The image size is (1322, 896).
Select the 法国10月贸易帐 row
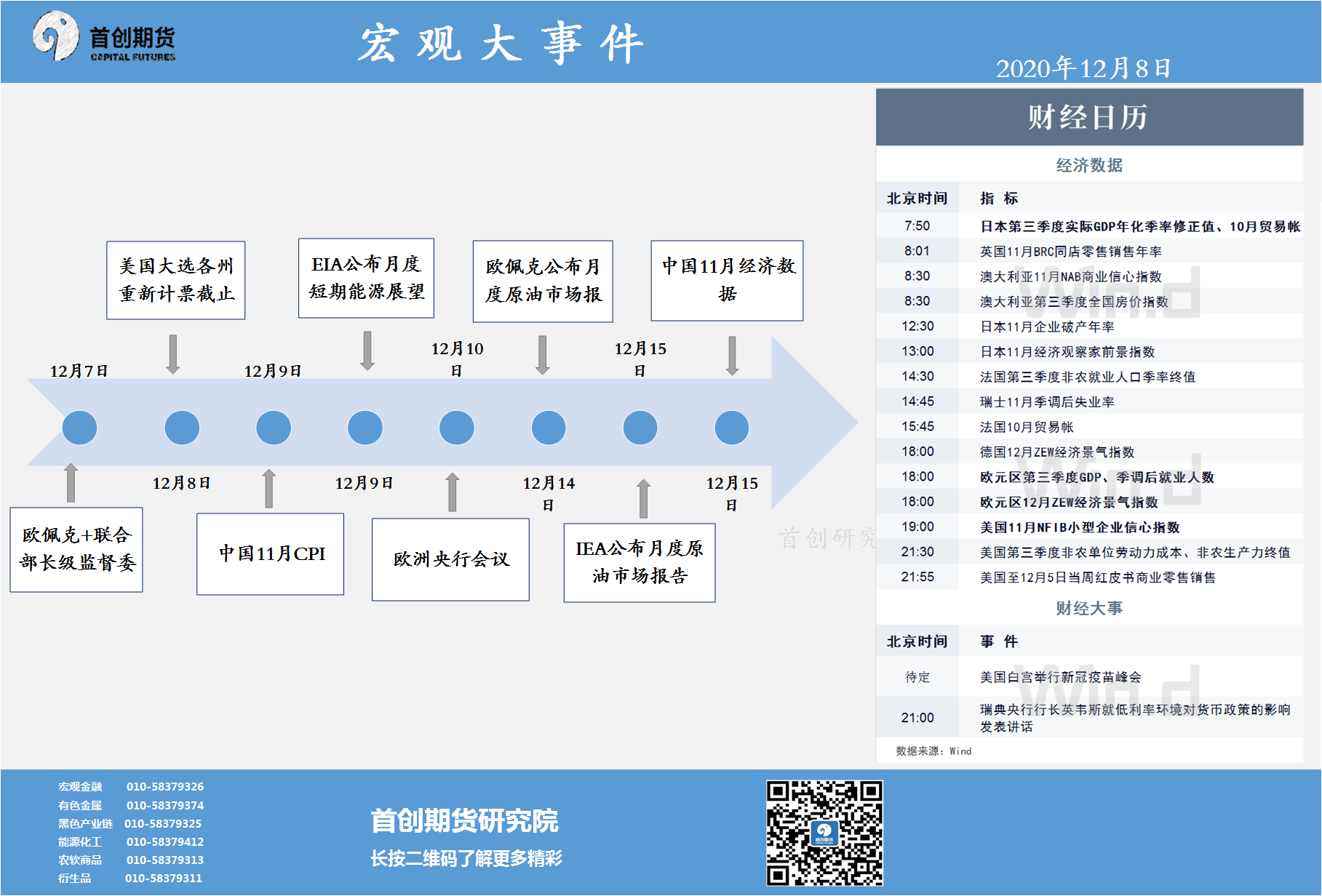[x=1089, y=427]
